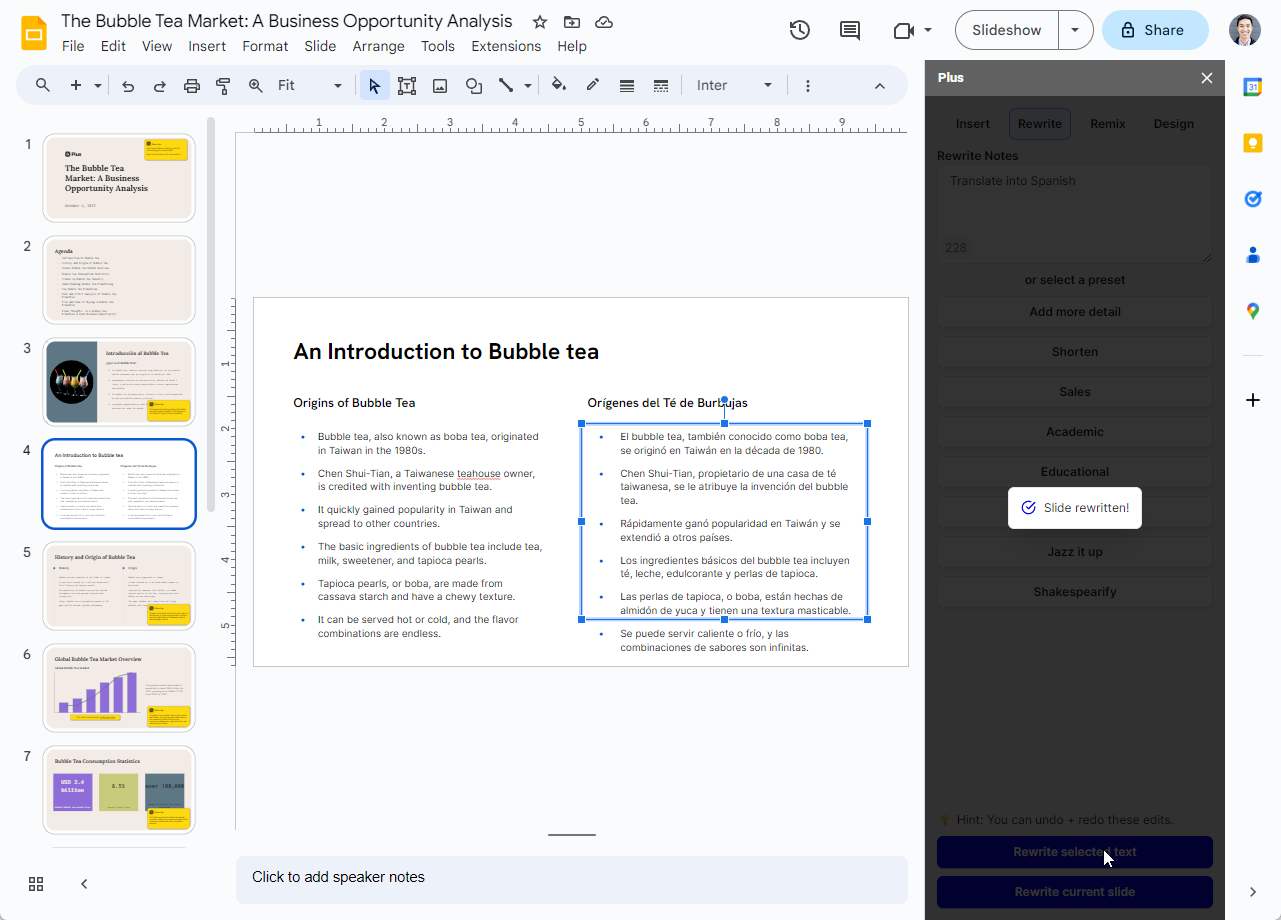Select the Shape tool
This screenshot has width=1281, height=920.
click(474, 85)
